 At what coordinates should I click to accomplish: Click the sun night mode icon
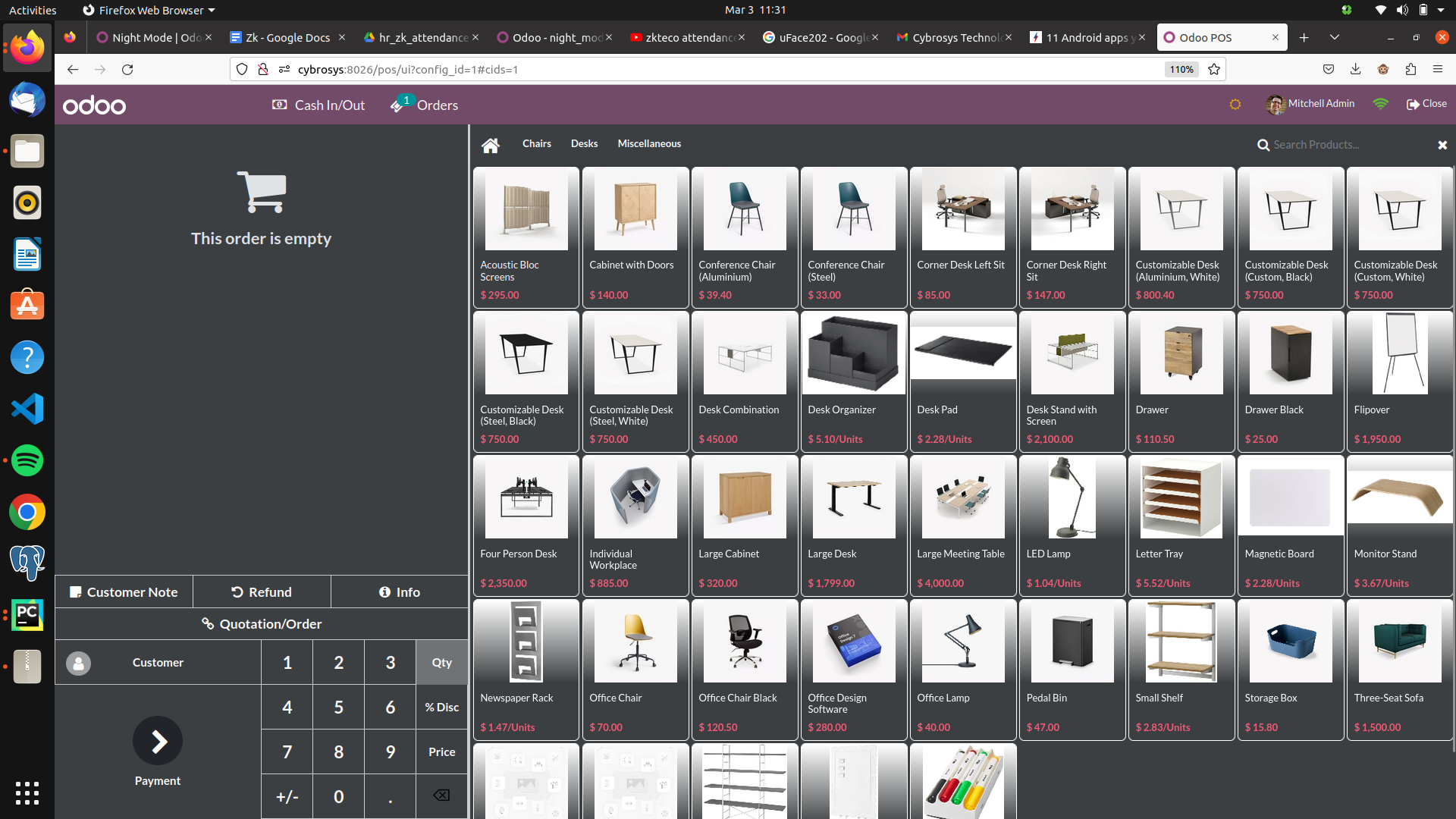[x=1235, y=105]
